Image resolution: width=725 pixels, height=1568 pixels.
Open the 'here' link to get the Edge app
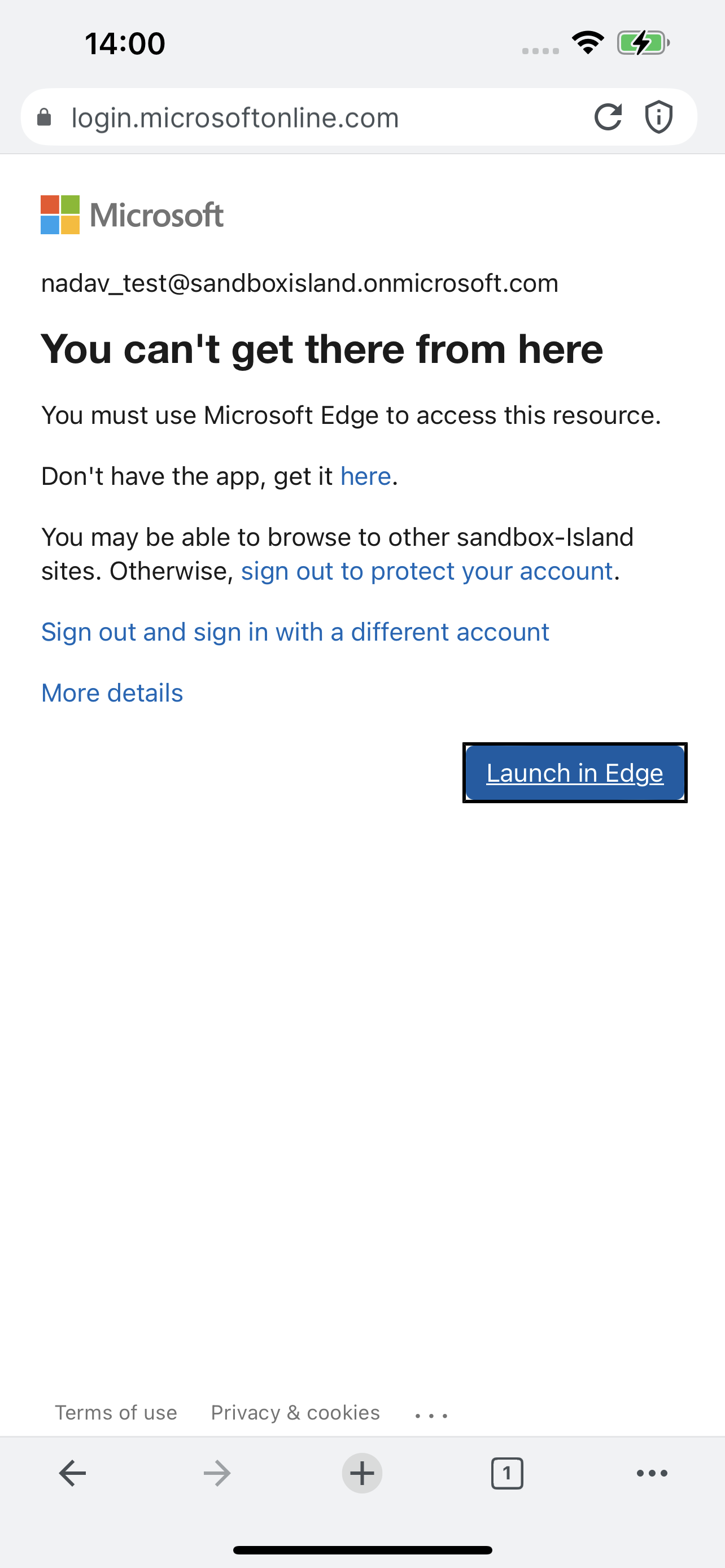tap(365, 475)
